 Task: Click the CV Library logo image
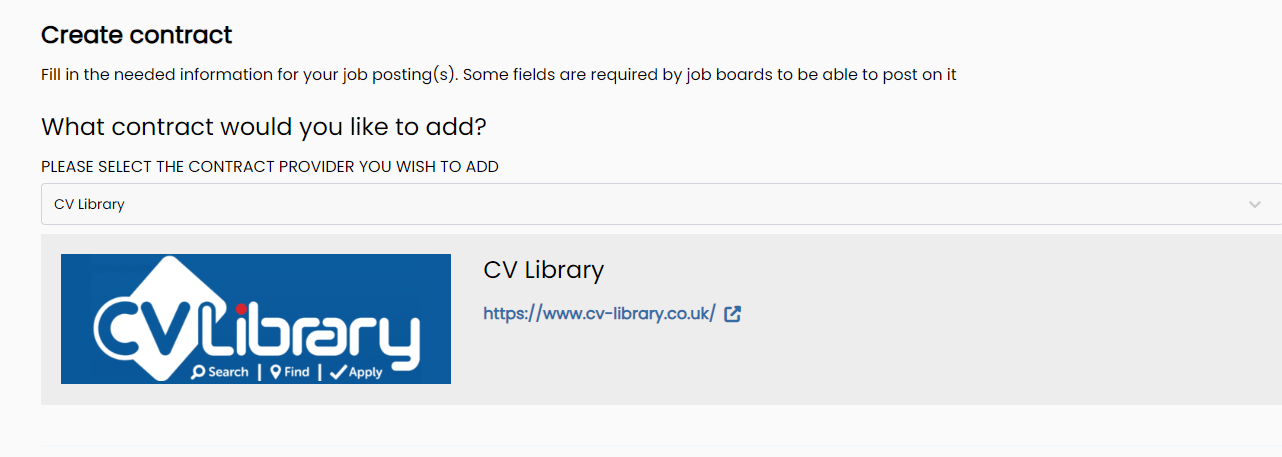click(256, 318)
